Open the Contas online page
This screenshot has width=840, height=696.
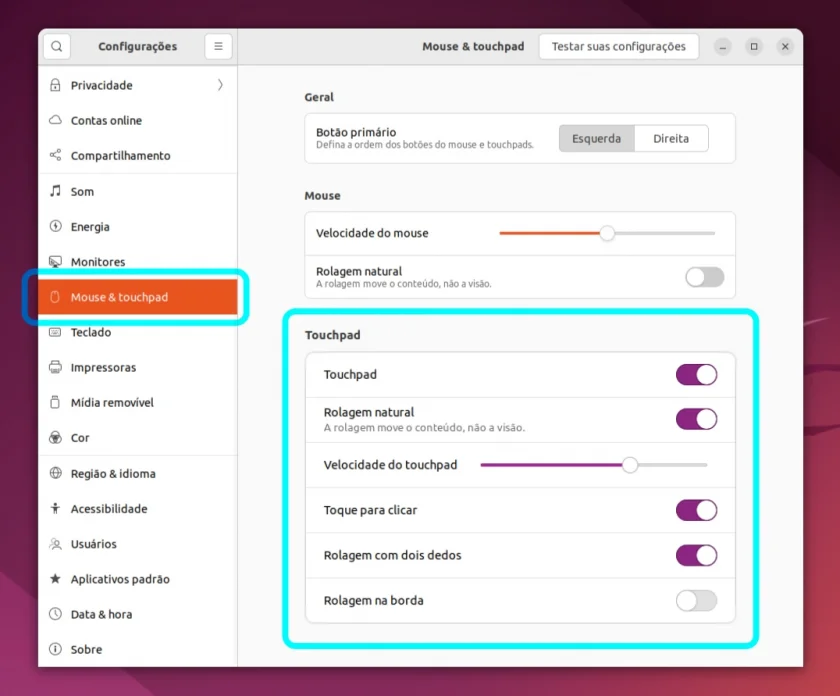(x=138, y=121)
